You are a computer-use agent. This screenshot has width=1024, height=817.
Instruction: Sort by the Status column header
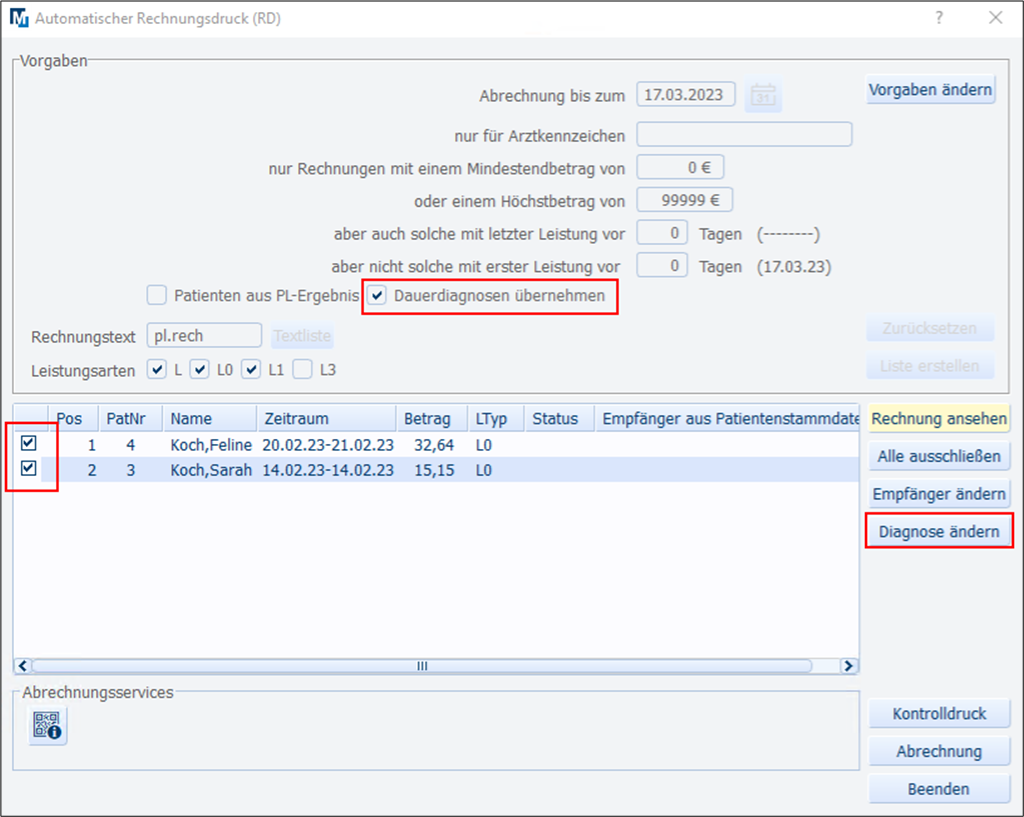point(560,419)
